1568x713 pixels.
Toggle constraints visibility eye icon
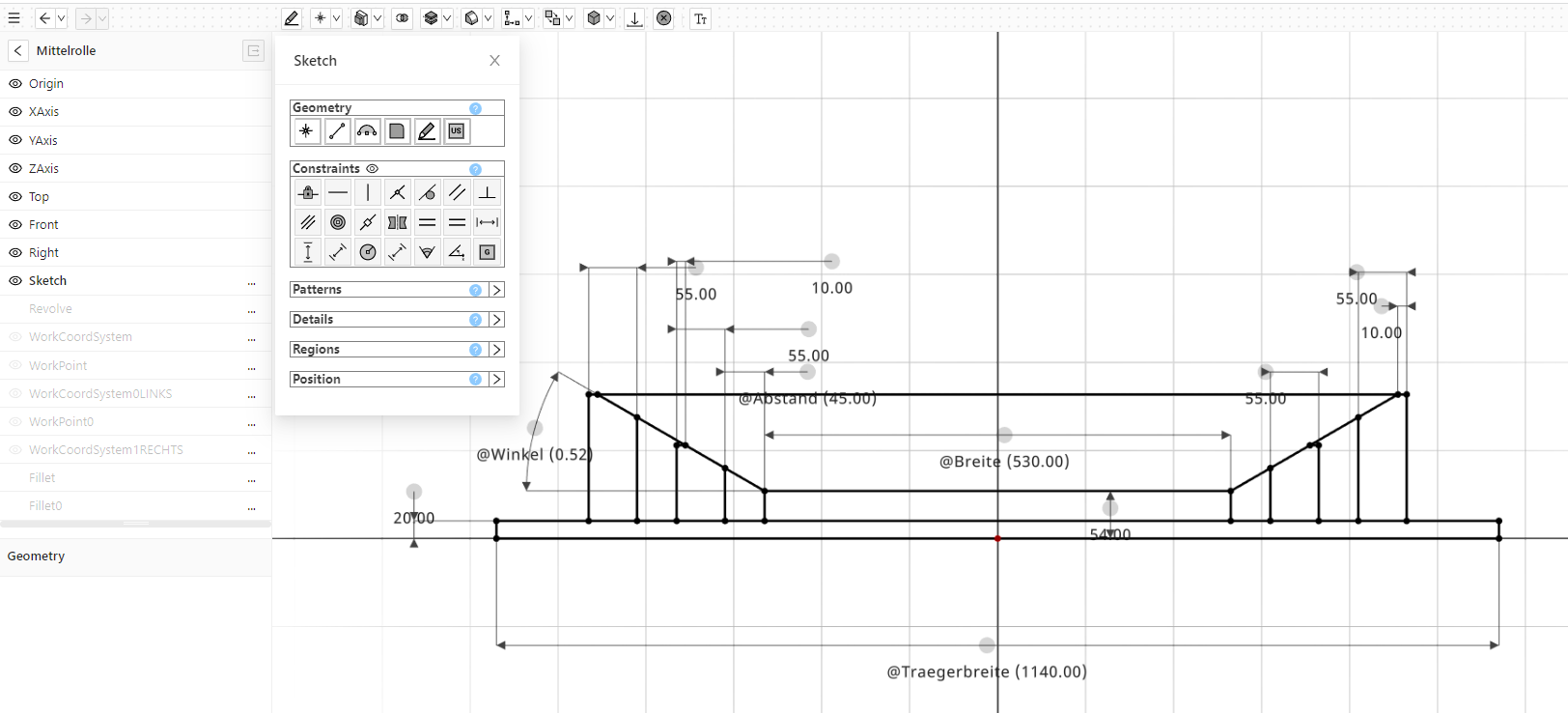pyautogui.click(x=372, y=168)
